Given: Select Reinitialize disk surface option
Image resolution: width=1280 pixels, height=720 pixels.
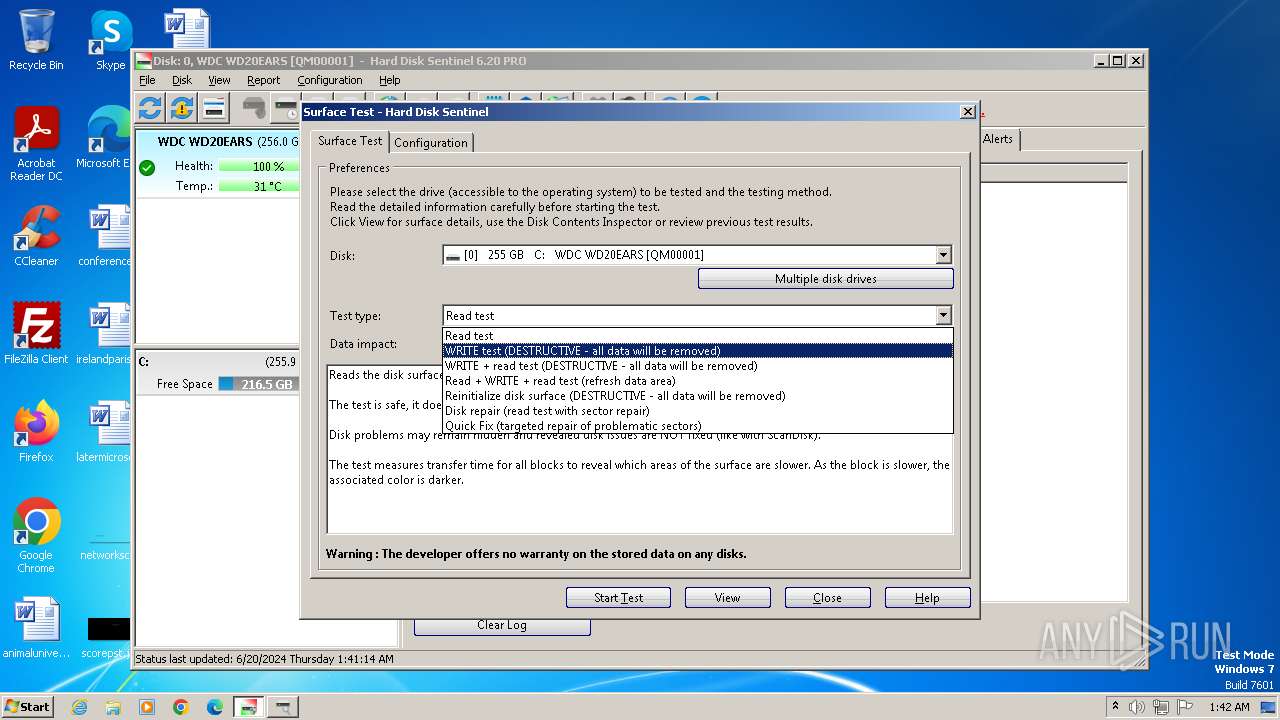Looking at the screenshot, I should [x=698, y=396].
